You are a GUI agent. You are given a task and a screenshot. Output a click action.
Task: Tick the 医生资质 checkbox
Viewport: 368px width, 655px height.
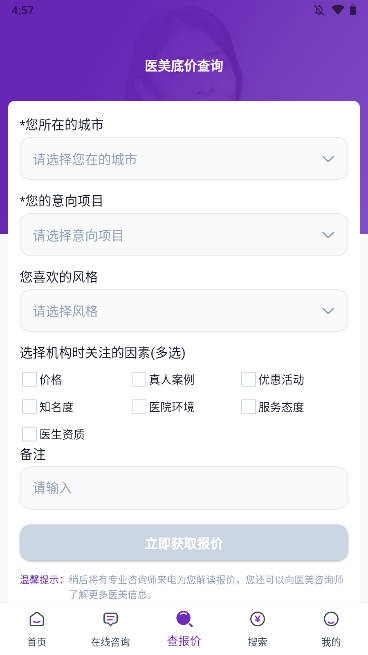coord(29,434)
